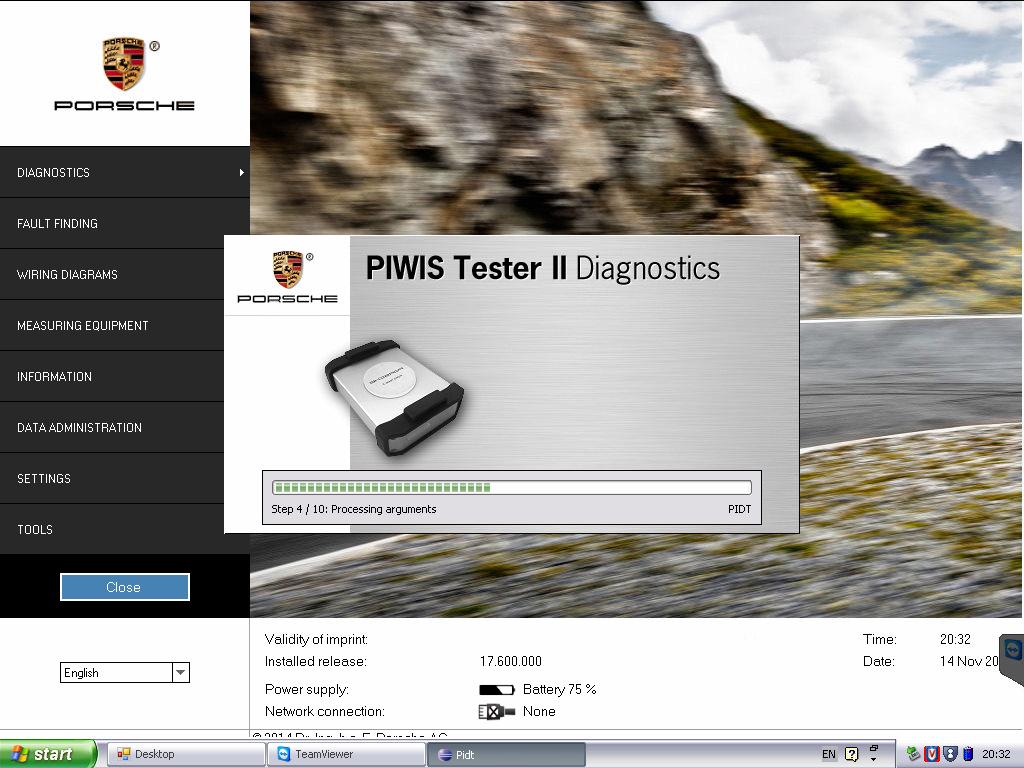Click the PIWIS tester device image
The width and height of the screenshot is (1024, 768).
pyautogui.click(x=394, y=396)
